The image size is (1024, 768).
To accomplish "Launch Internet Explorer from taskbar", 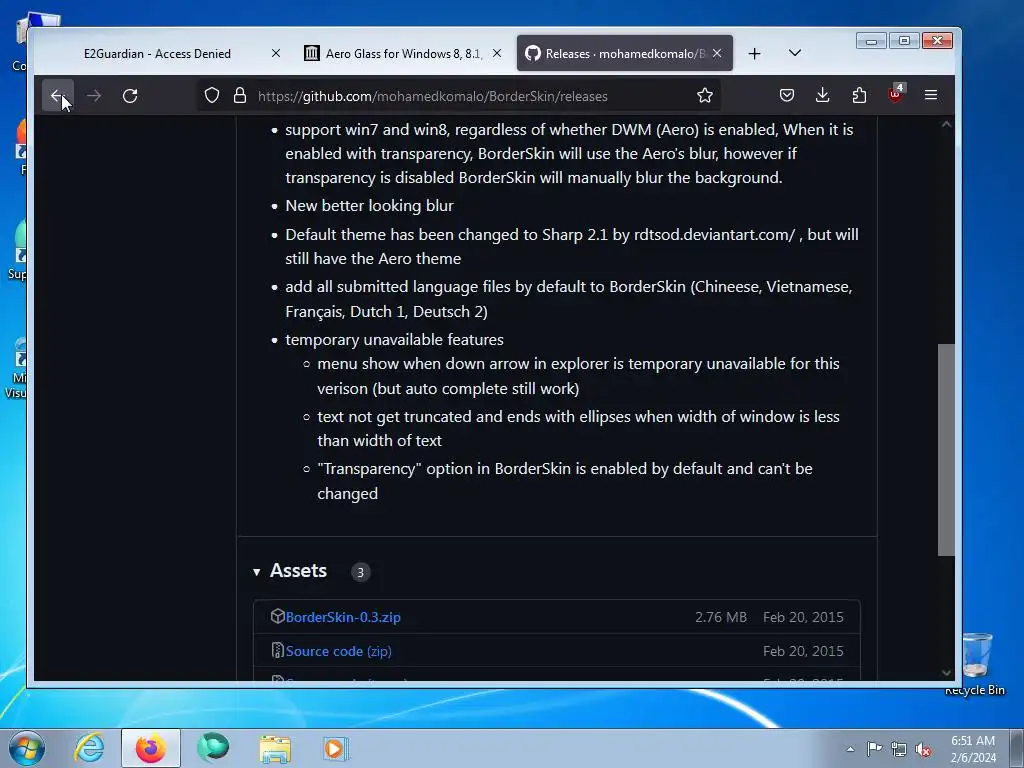I will point(89,748).
